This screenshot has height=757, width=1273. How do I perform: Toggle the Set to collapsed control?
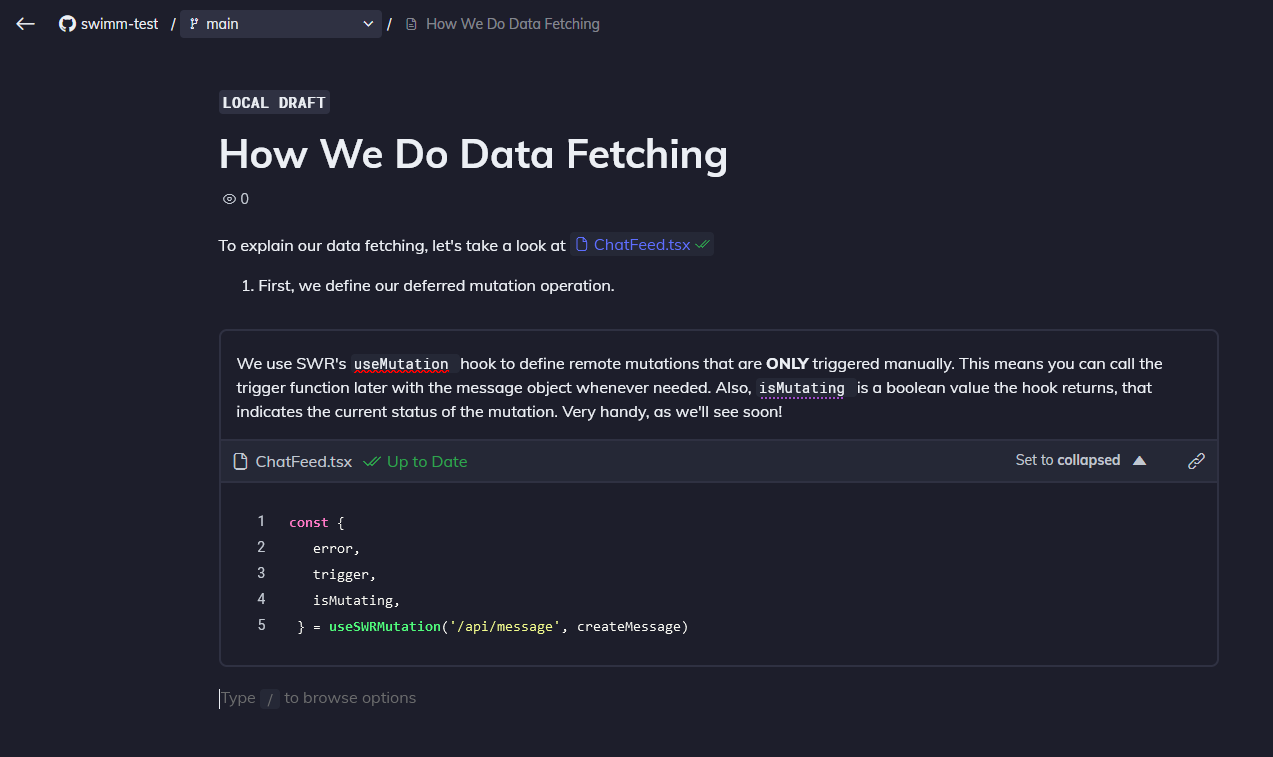coord(1067,460)
